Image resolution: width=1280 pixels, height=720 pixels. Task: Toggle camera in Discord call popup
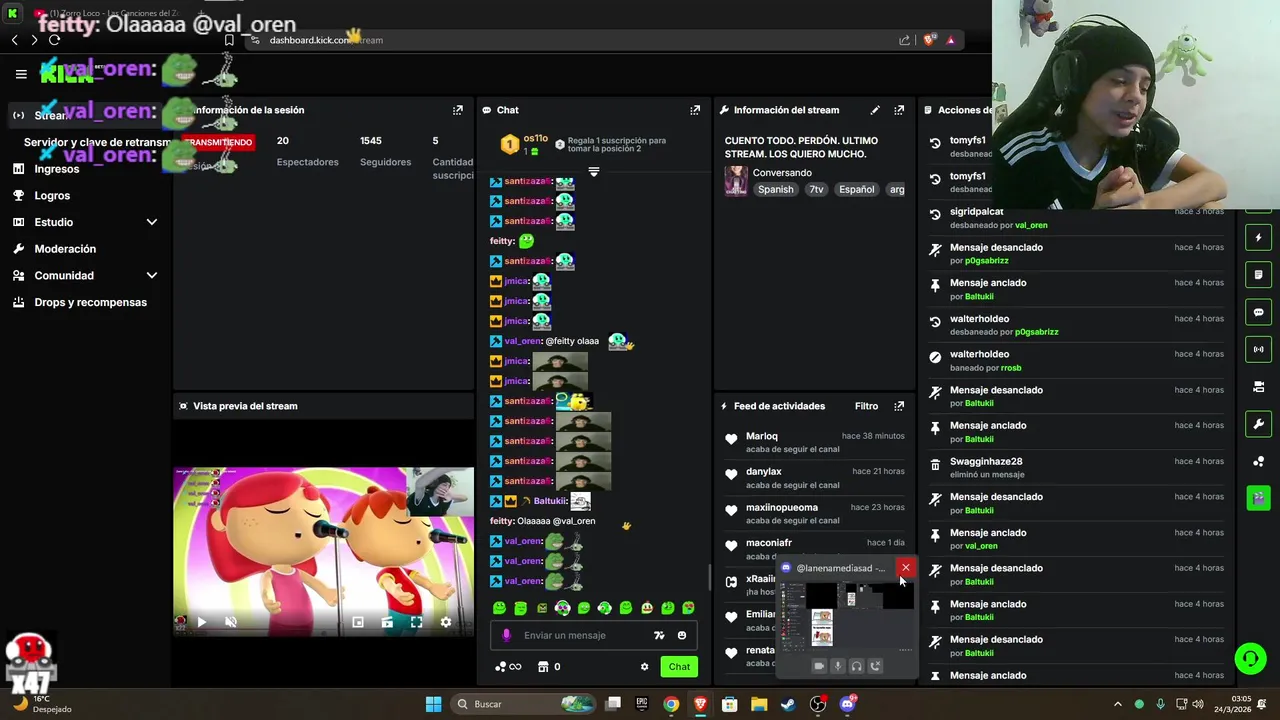point(818,666)
